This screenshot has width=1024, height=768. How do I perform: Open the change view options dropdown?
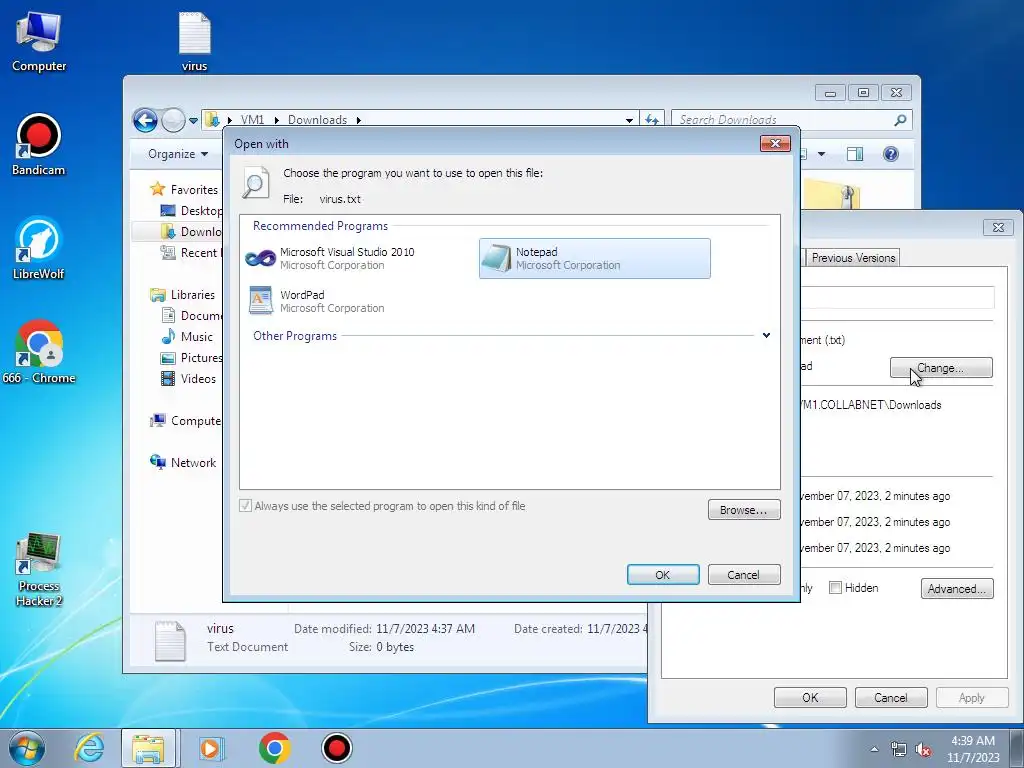(x=822, y=154)
